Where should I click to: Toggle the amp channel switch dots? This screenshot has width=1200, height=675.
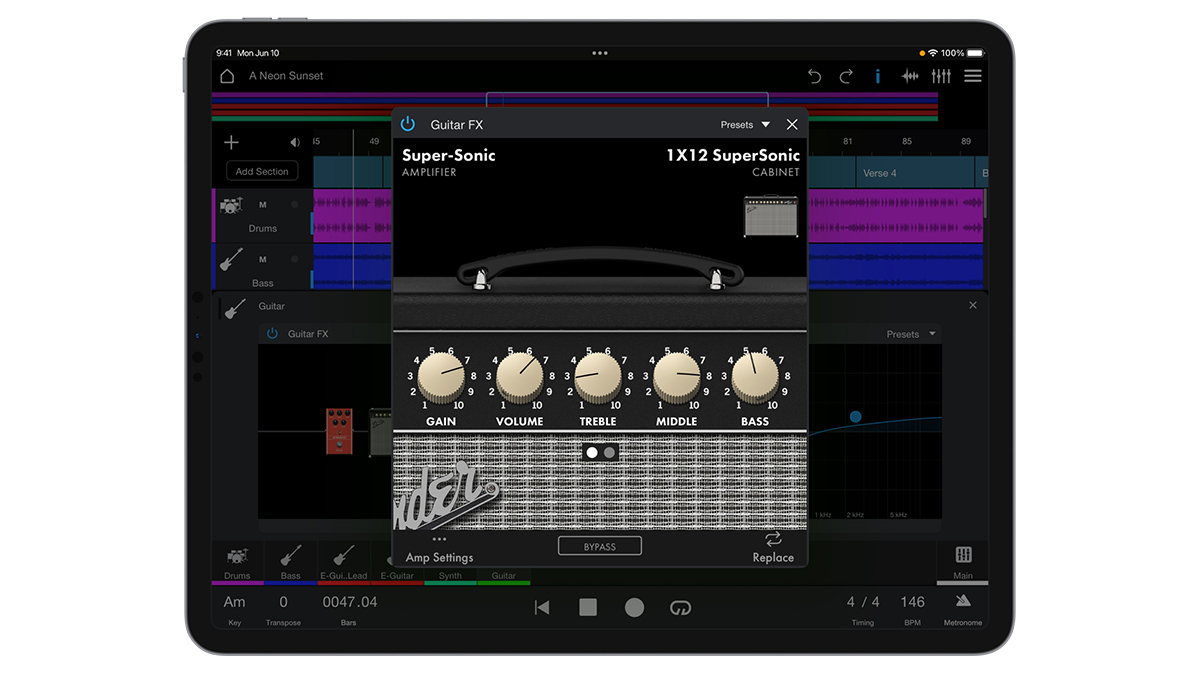click(601, 452)
